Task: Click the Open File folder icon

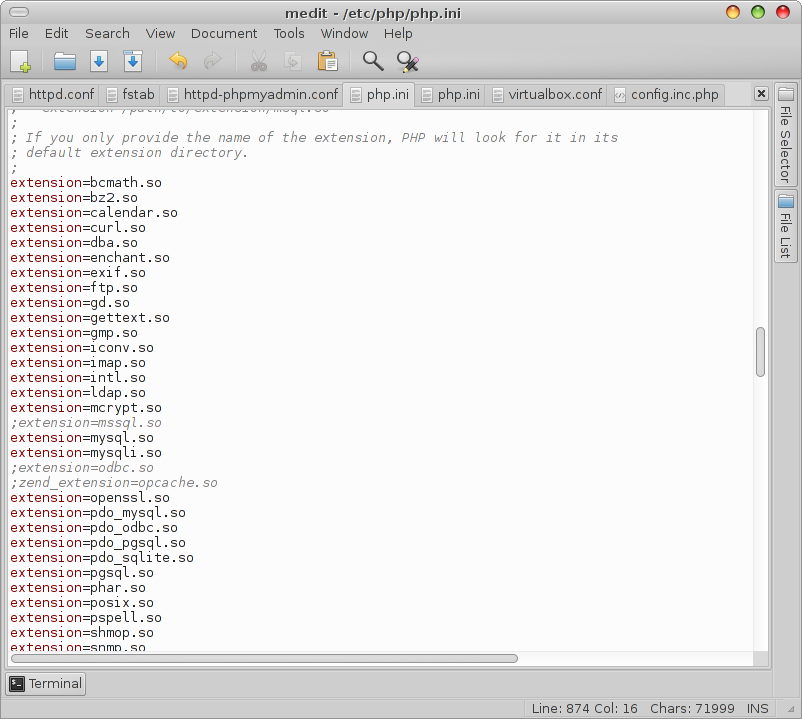Action: click(65, 62)
